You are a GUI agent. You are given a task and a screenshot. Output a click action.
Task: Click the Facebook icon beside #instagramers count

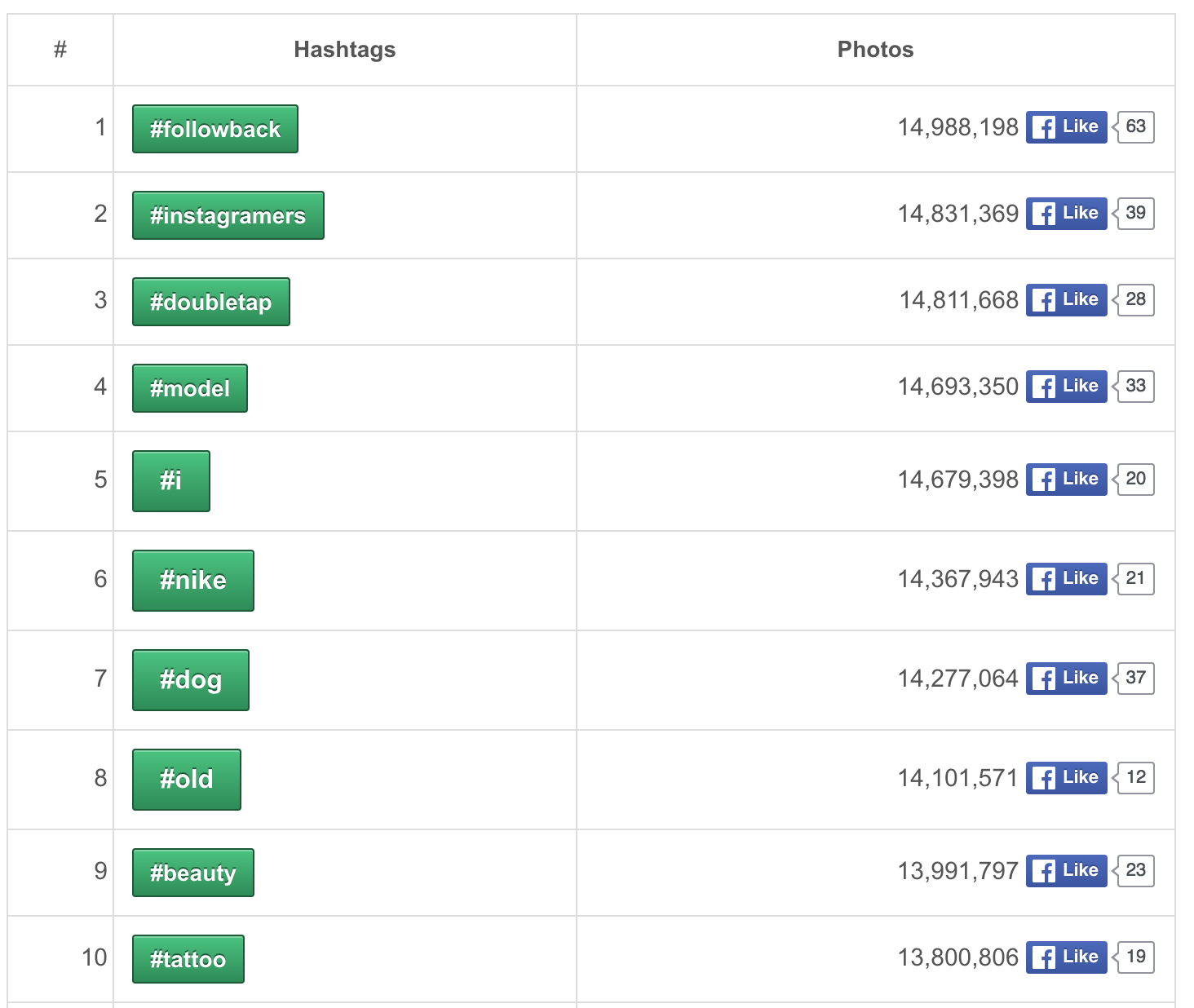[1043, 213]
